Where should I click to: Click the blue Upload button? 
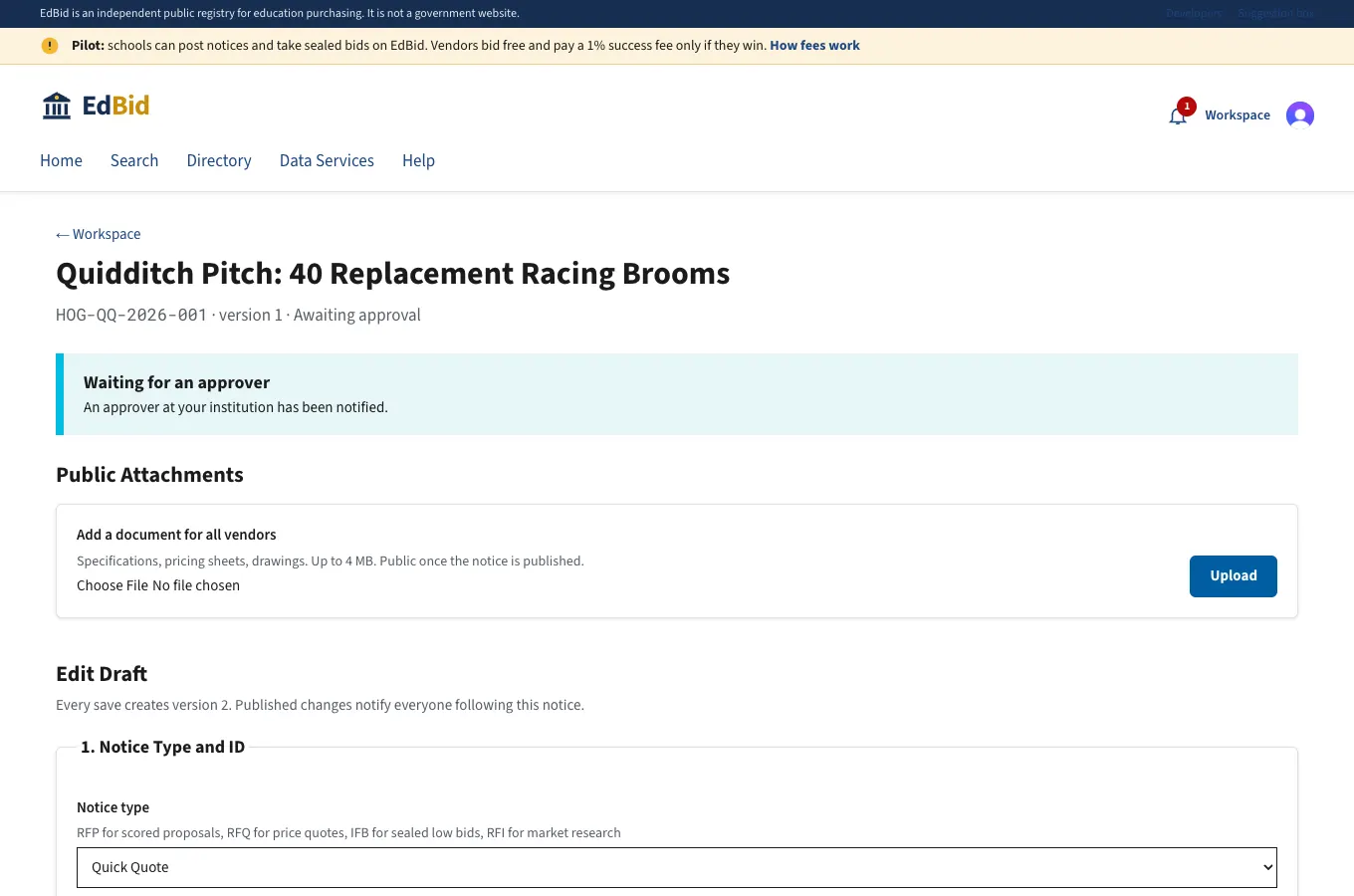pos(1234,576)
